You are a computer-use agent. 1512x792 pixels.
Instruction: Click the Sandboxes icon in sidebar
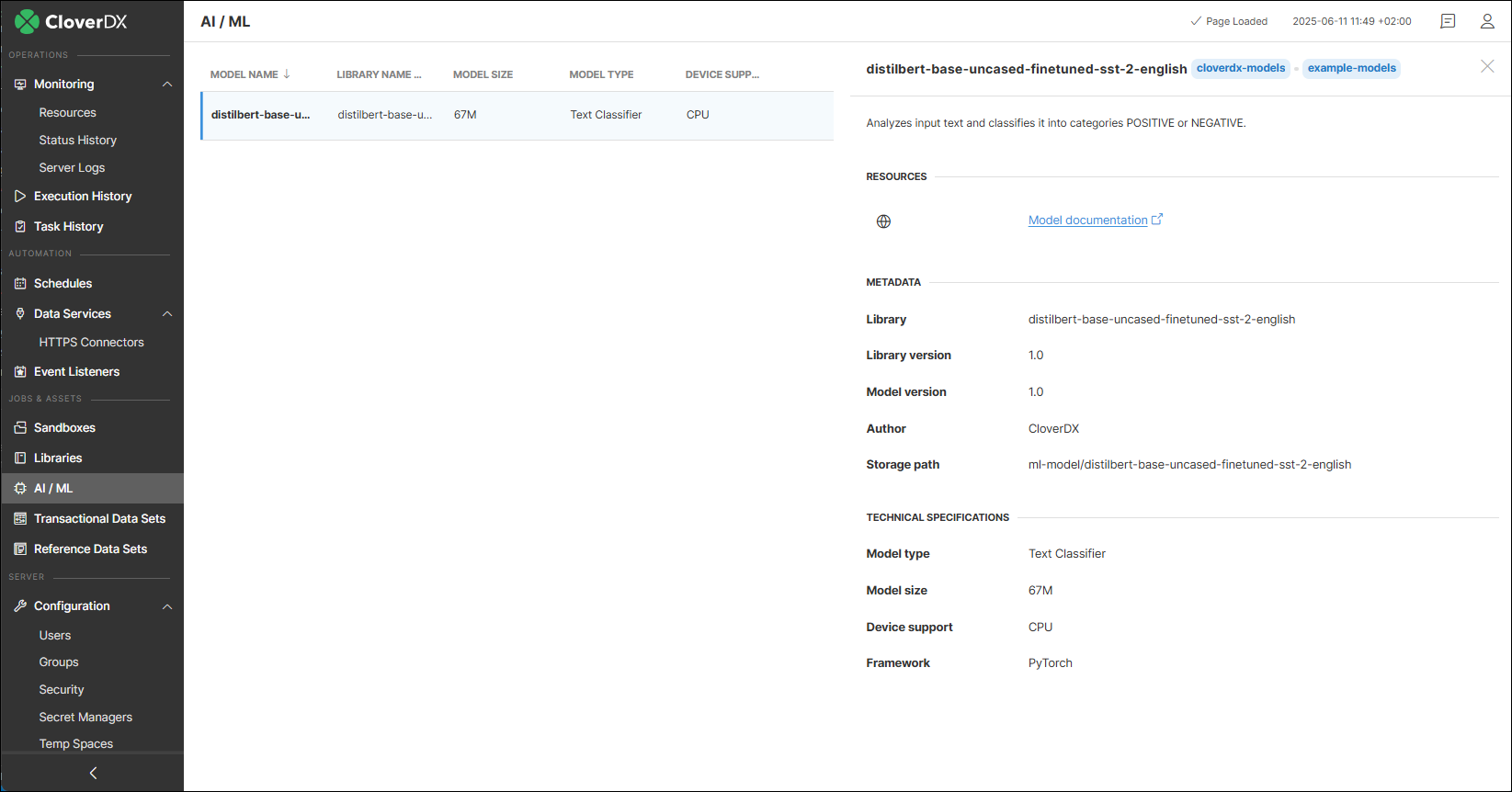pos(20,428)
